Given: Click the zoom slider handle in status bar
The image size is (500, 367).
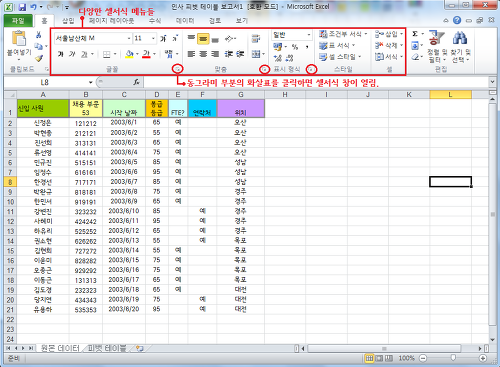Looking at the screenshot, I should (453, 358).
